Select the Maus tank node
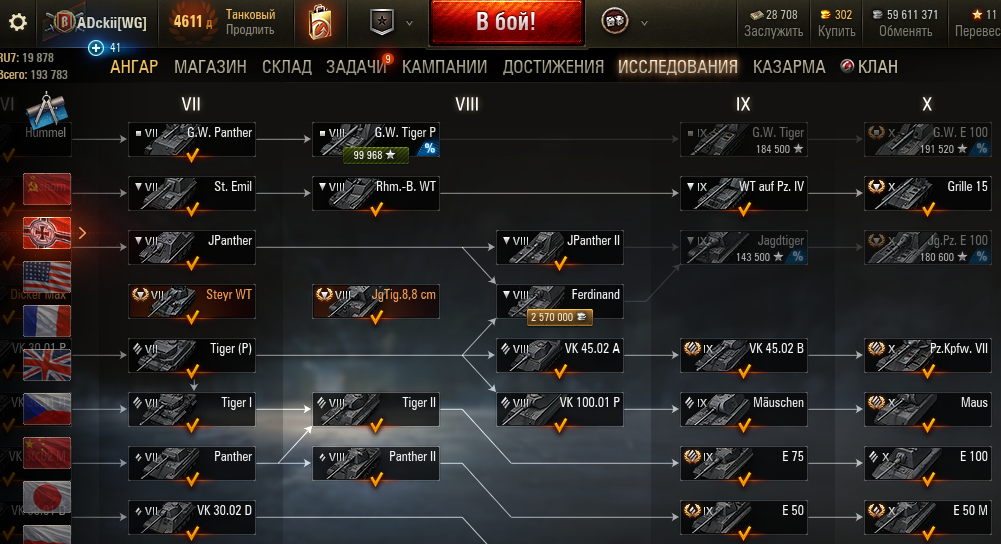Image resolution: width=1001 pixels, height=544 pixels. pyautogui.click(x=928, y=409)
